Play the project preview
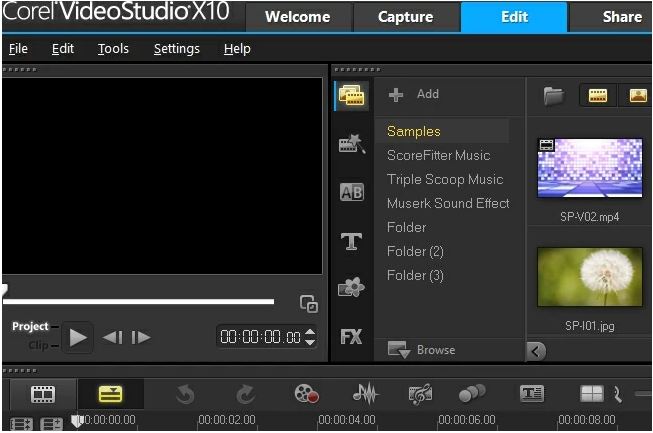Image resolution: width=653 pixels, height=433 pixels. [78, 337]
